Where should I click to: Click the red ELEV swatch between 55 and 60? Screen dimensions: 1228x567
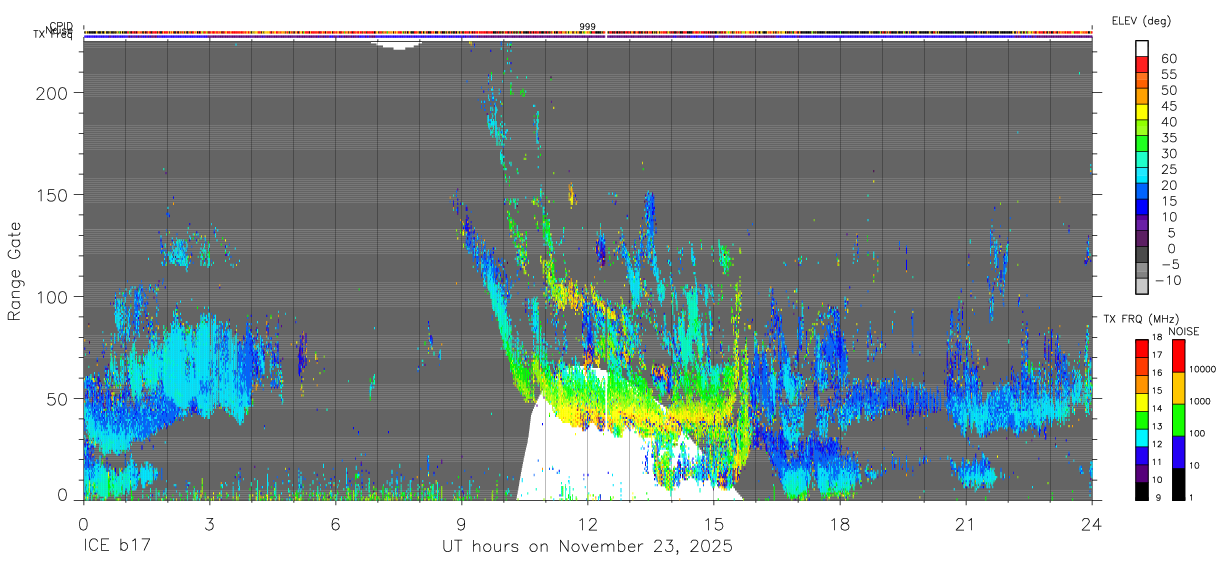point(1142,65)
